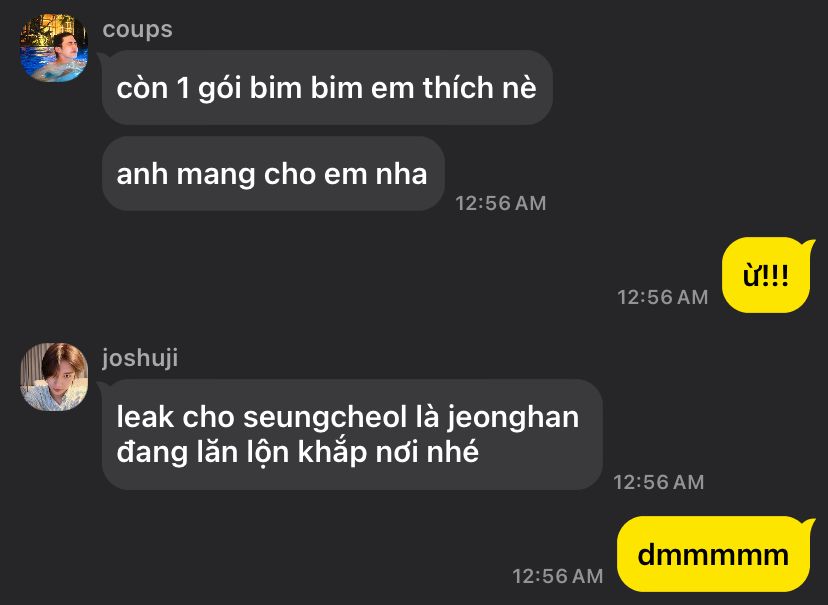This screenshot has width=828, height=605.
Task: Click timestamp beside "anh mang cho em nha"
Action: (x=501, y=203)
